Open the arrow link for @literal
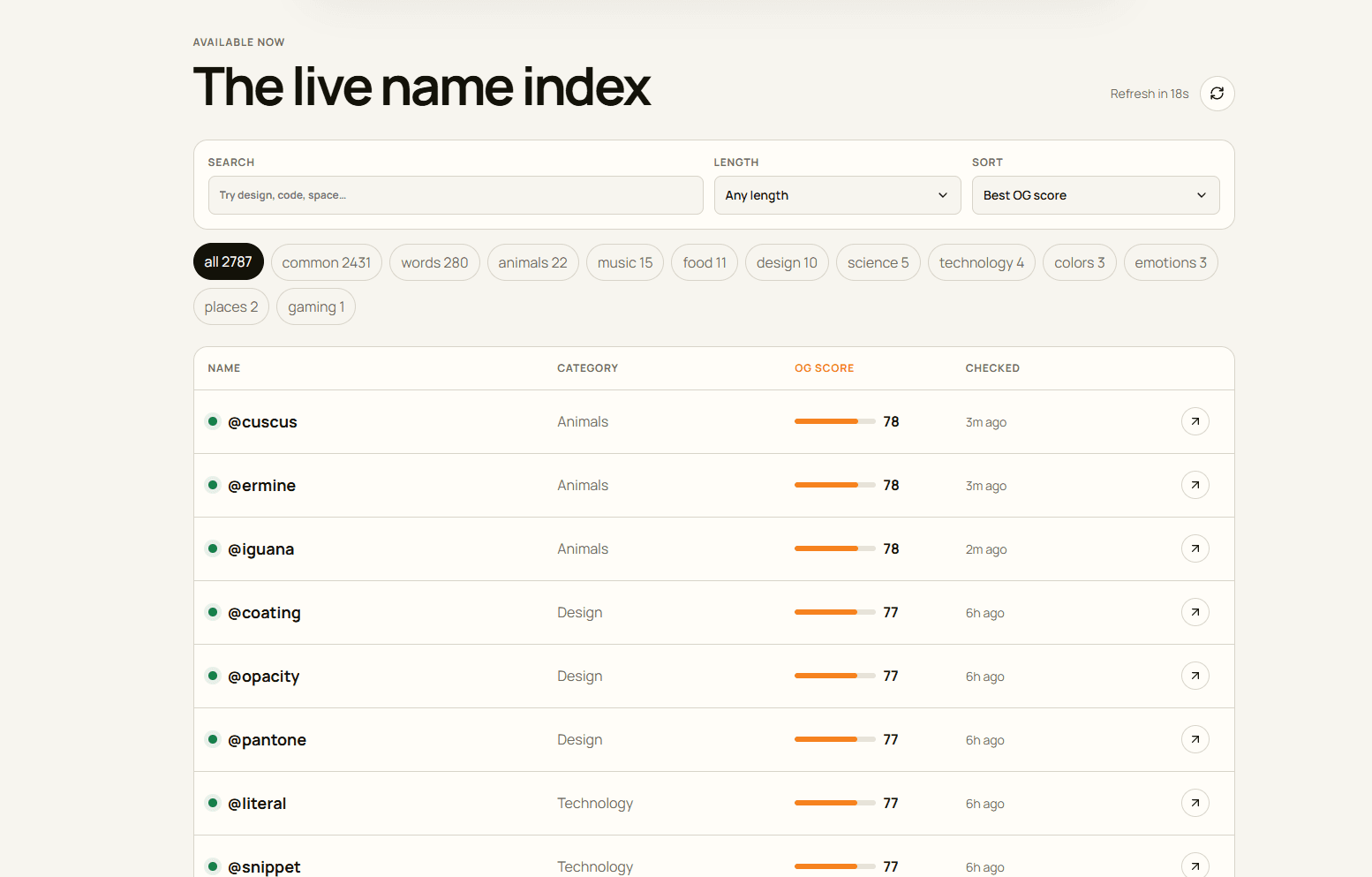This screenshot has height=877, width=1372. click(1195, 803)
